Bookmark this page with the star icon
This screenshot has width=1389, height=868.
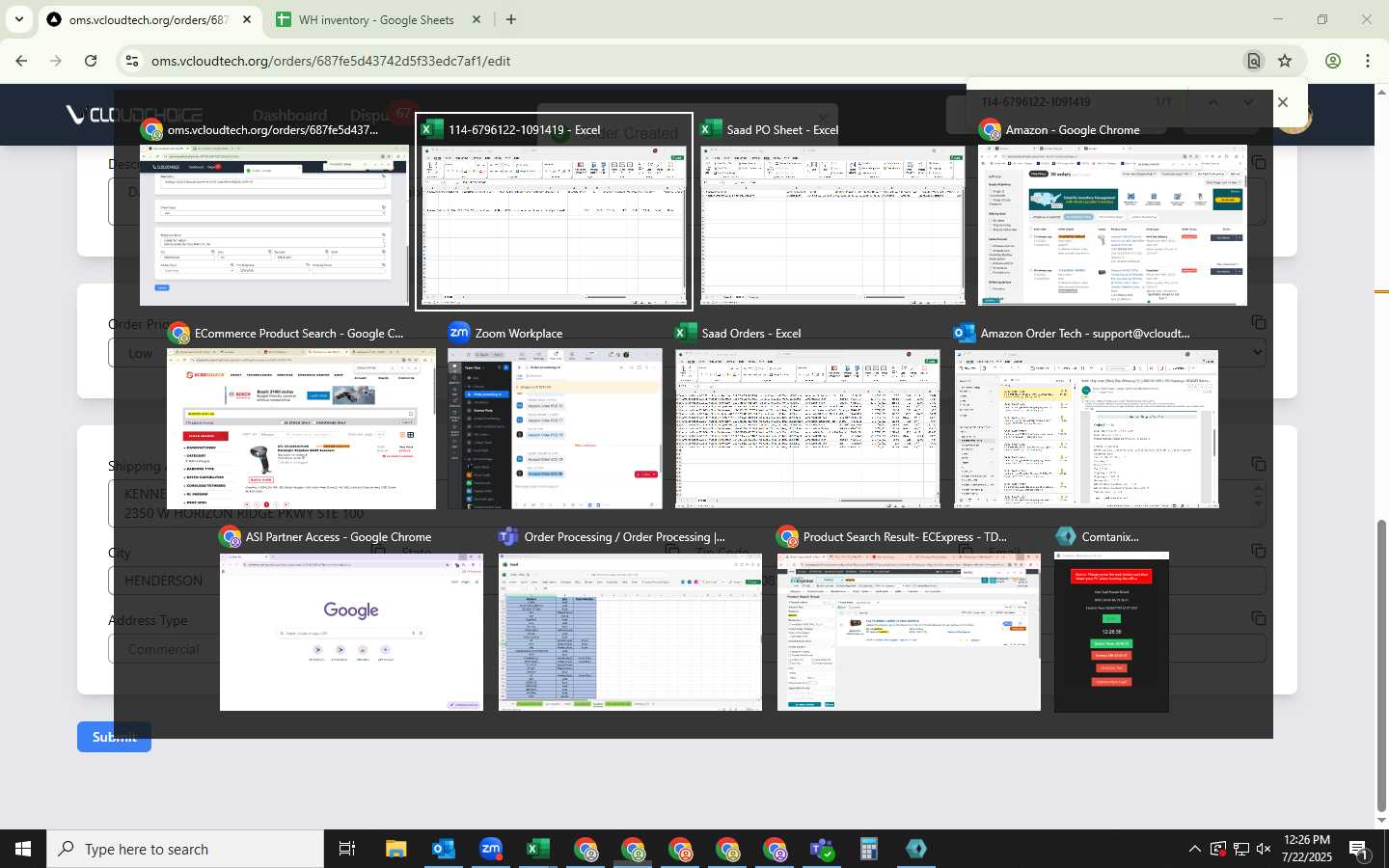click(x=1285, y=61)
